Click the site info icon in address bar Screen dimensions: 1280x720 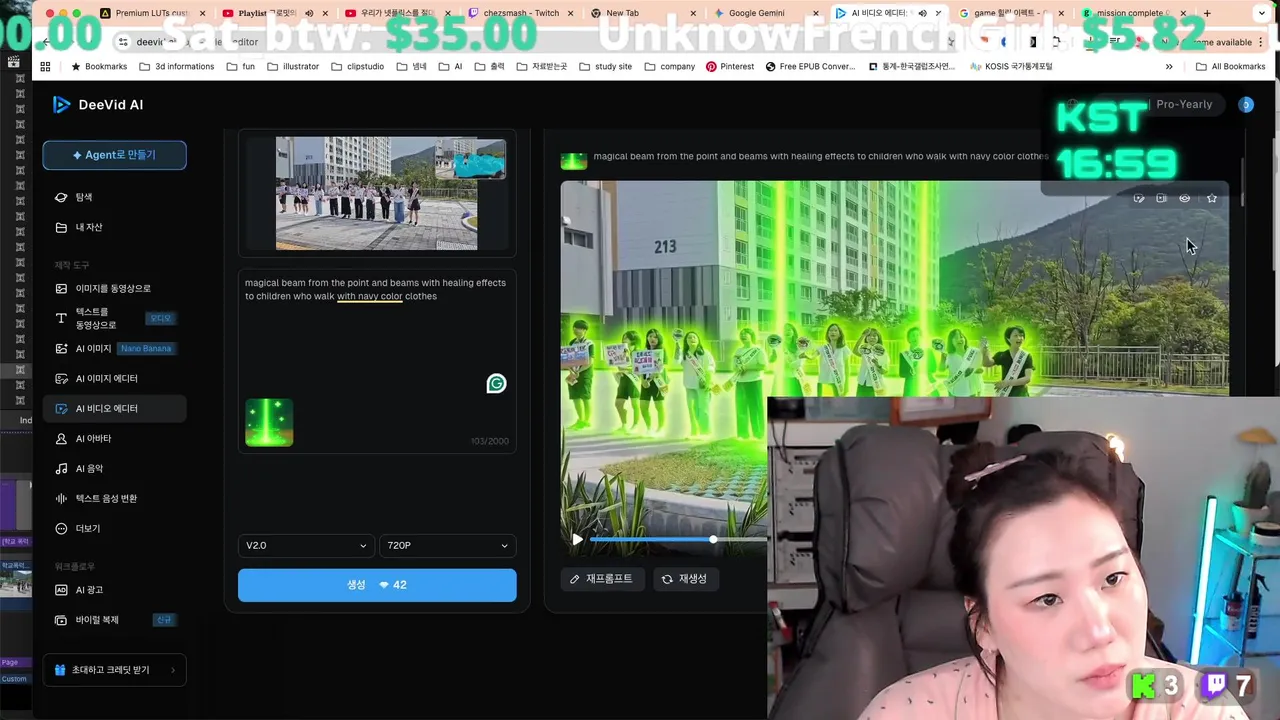pyautogui.click(x=122, y=42)
